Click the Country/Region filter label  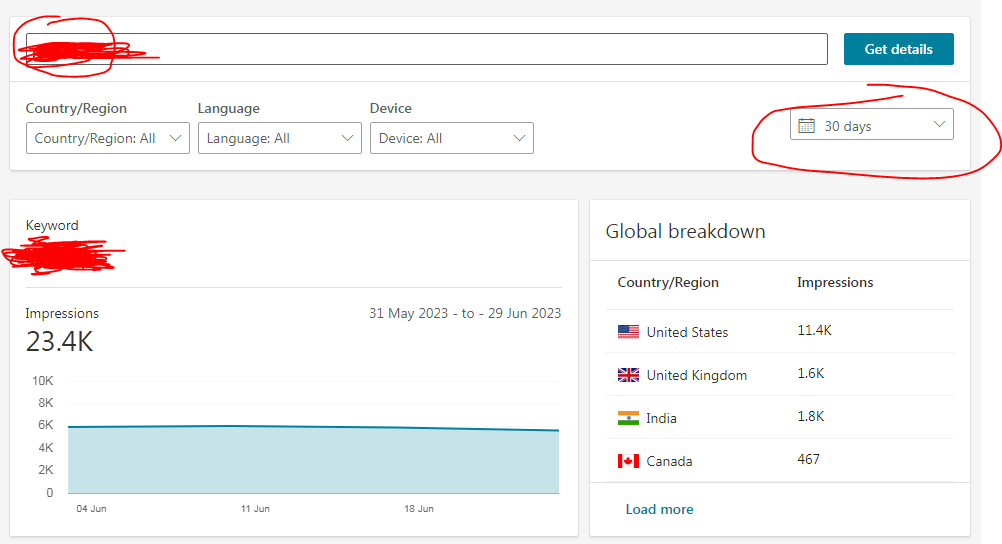coord(76,109)
